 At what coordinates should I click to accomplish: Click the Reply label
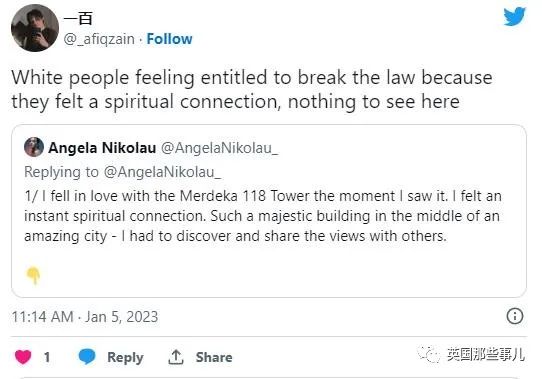point(125,358)
